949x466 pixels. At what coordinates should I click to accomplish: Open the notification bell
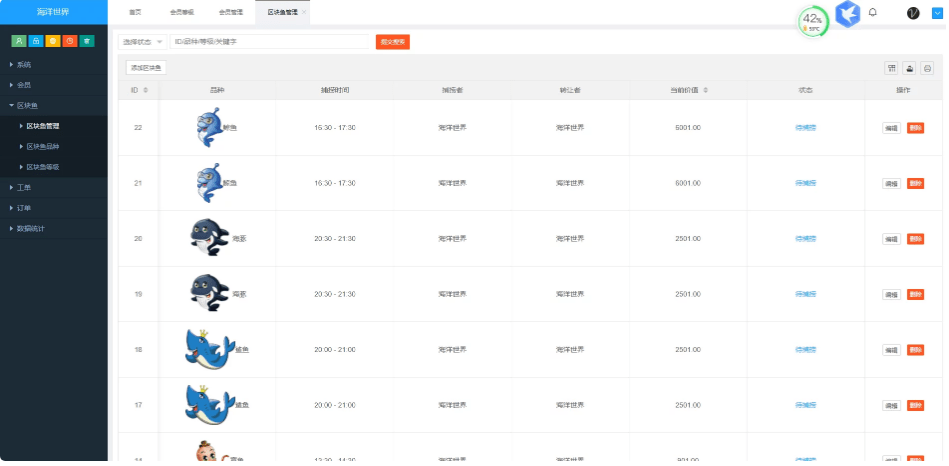coord(873,12)
